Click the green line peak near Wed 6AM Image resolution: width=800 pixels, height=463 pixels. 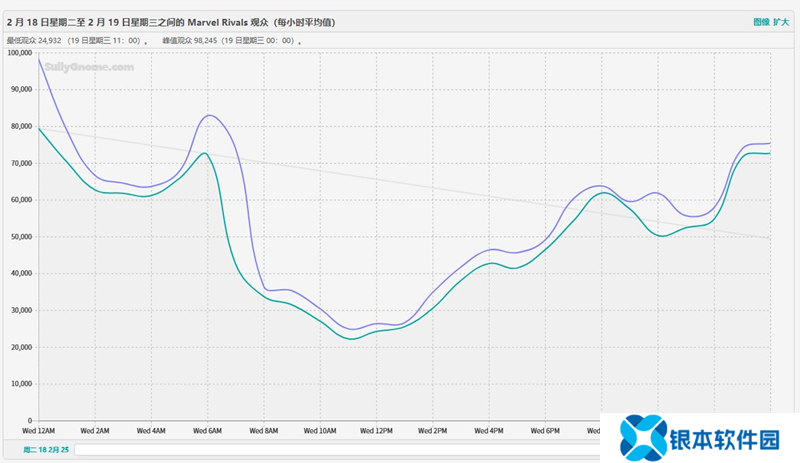tap(204, 153)
